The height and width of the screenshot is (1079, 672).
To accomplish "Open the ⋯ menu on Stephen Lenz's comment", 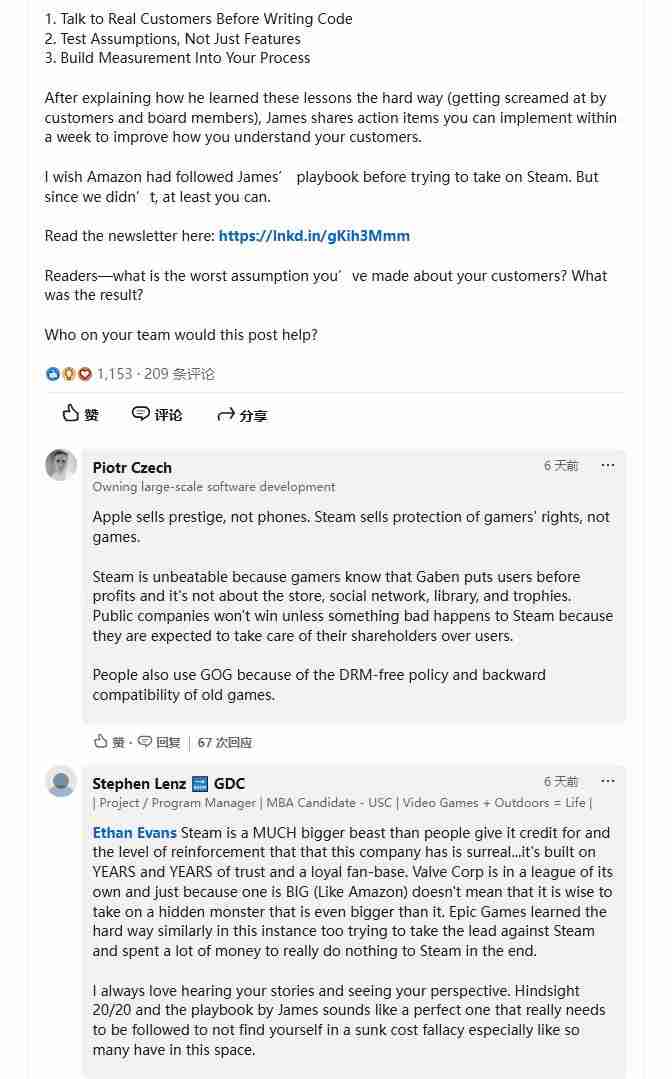I will pyautogui.click(x=608, y=781).
